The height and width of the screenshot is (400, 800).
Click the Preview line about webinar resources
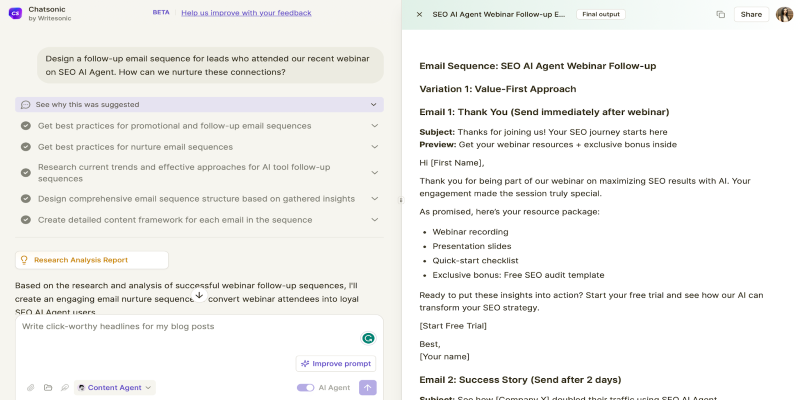pos(548,144)
